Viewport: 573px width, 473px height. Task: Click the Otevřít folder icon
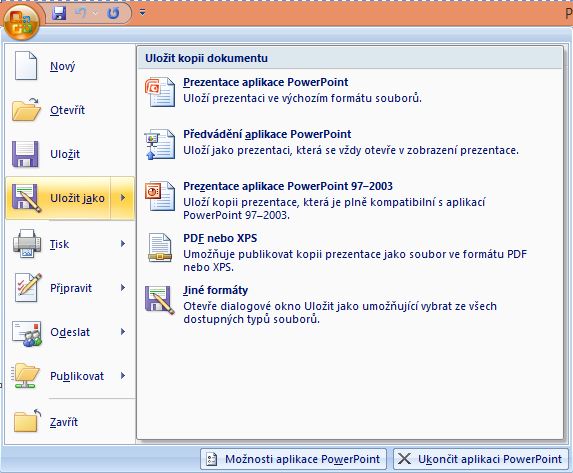pyautogui.click(x=26, y=110)
